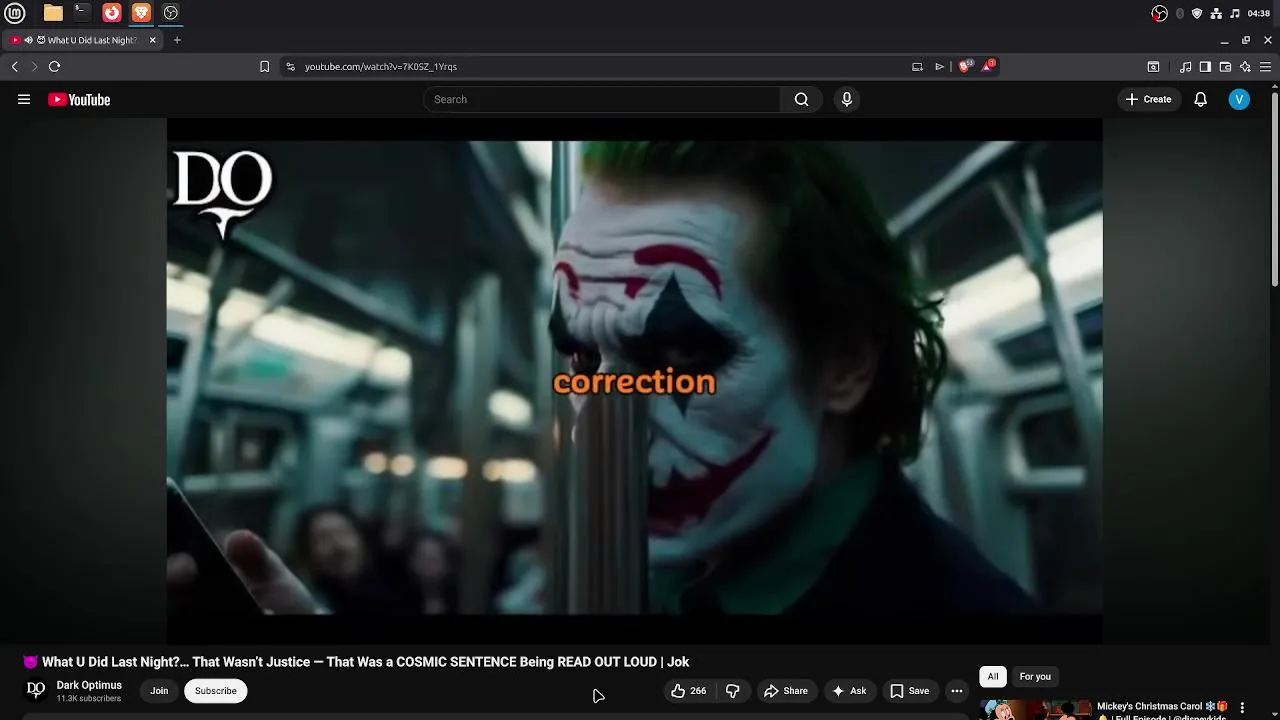Open the Dark Optimus channel avatar
The height and width of the screenshot is (720, 1280).
[x=36, y=690]
